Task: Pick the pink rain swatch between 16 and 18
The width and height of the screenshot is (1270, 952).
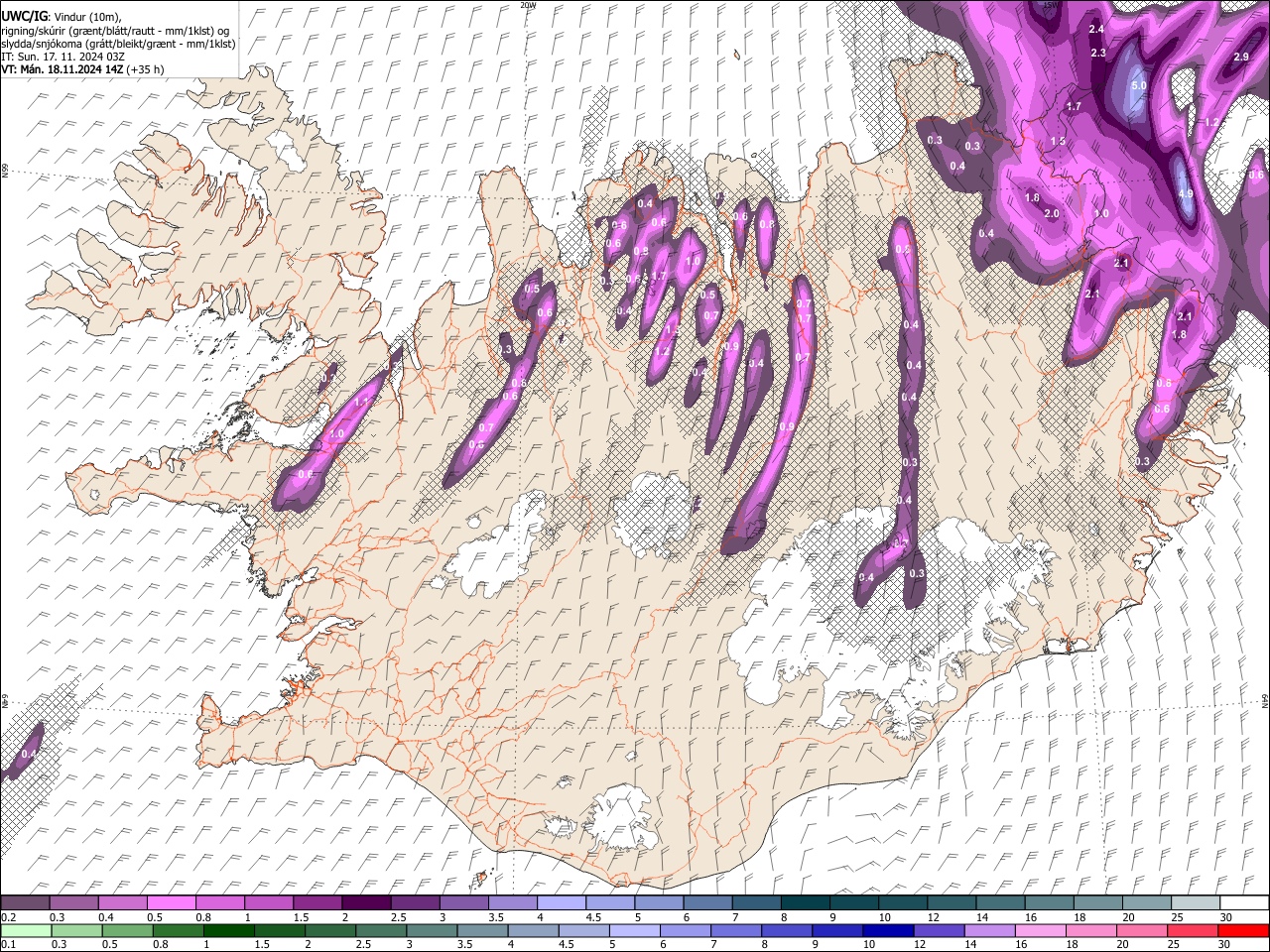Action: coord(1041,930)
